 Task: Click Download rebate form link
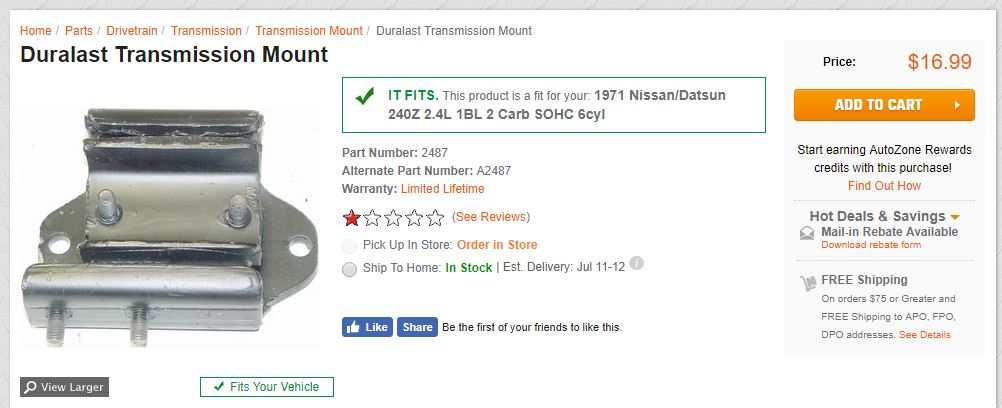[871, 245]
